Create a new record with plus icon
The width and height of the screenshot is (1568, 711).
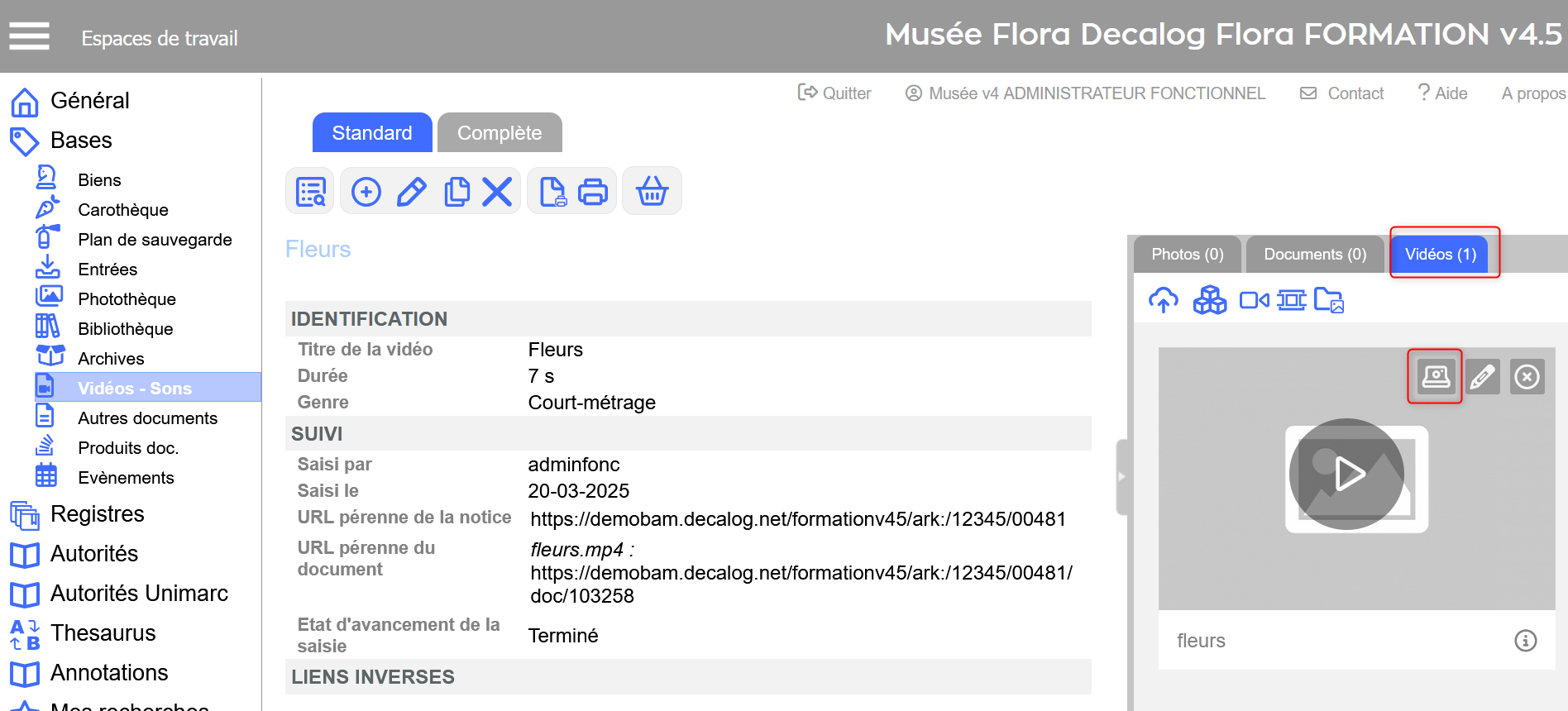point(366,192)
